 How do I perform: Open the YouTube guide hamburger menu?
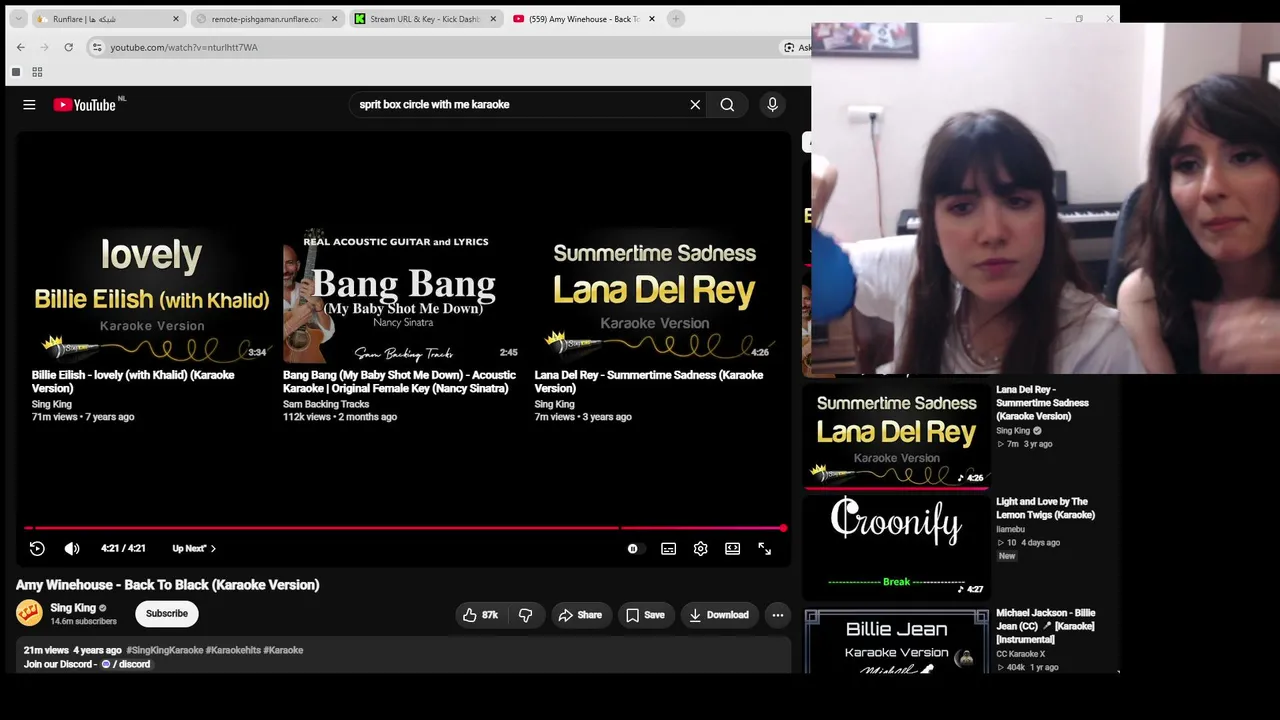coord(29,105)
